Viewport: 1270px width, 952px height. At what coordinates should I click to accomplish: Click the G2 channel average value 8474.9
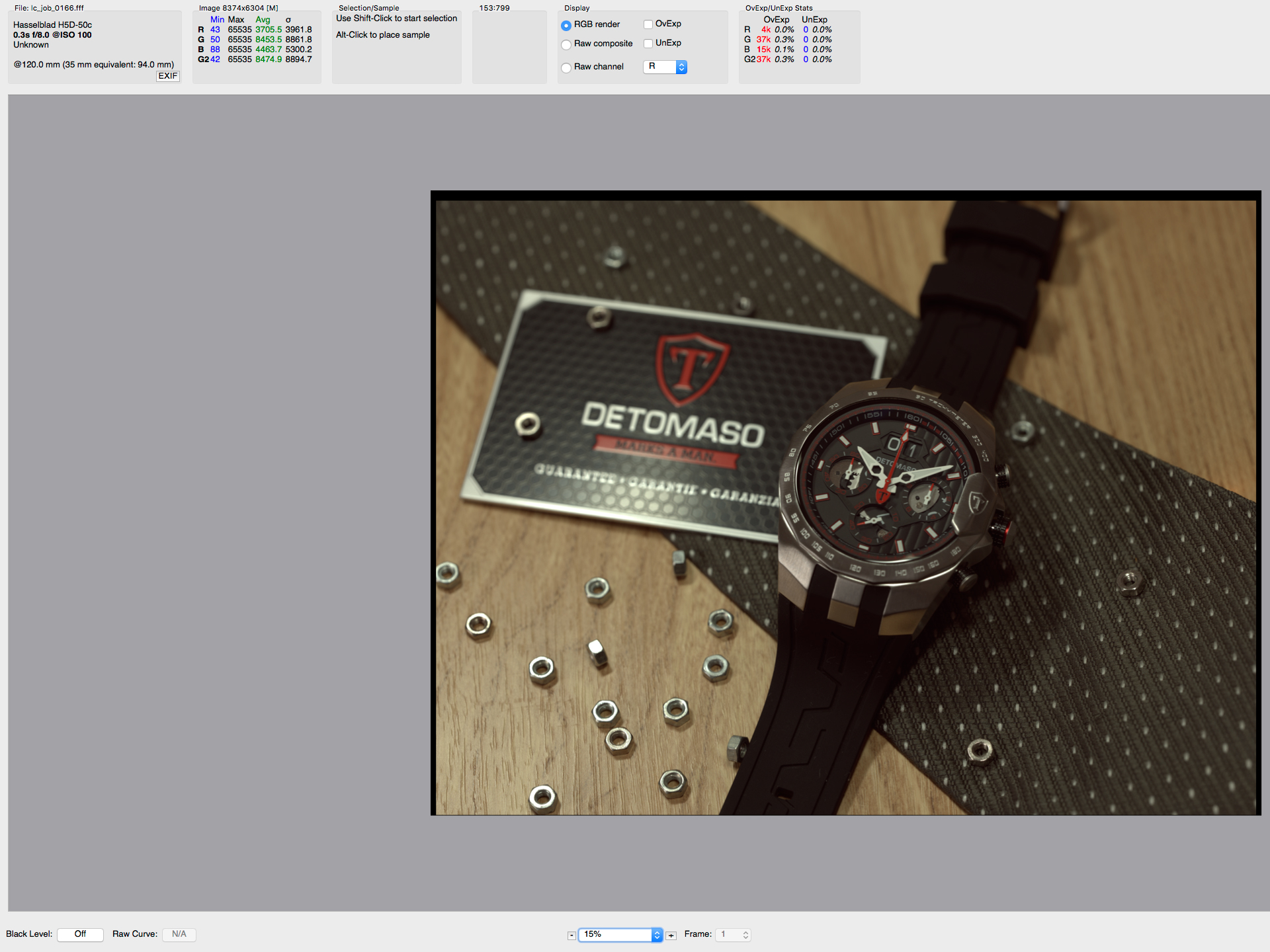click(x=269, y=59)
